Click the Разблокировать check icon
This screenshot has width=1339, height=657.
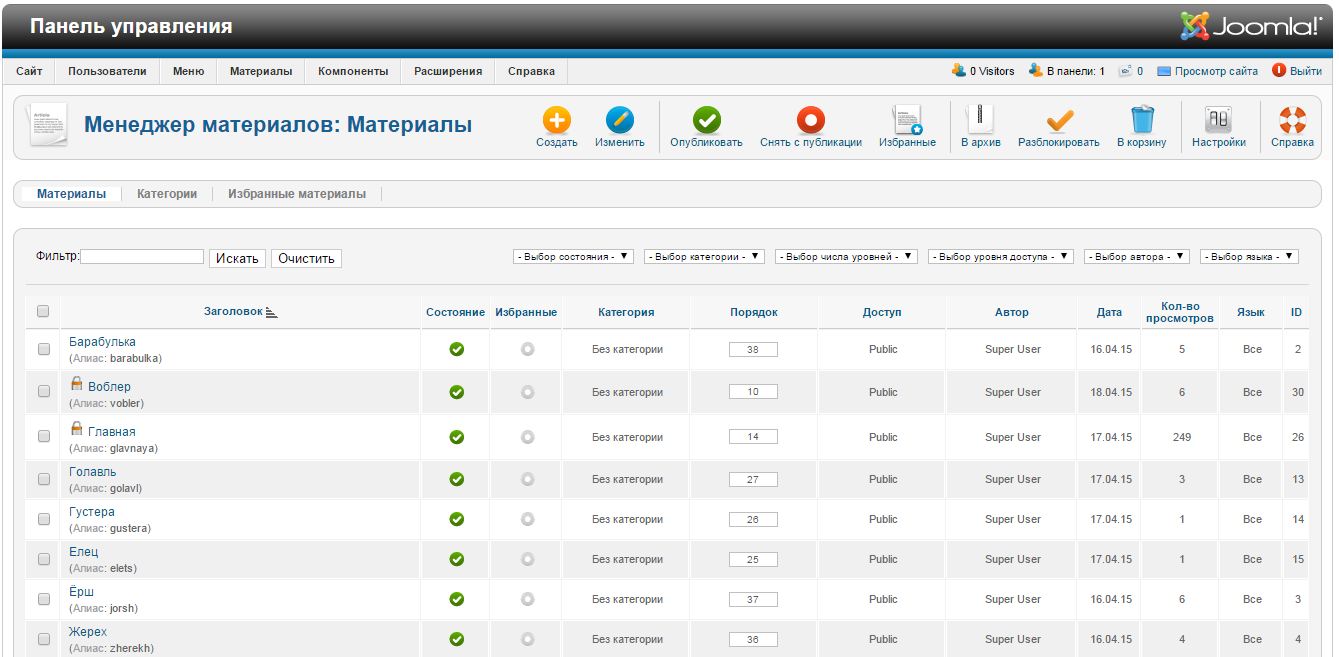pyautogui.click(x=1058, y=121)
